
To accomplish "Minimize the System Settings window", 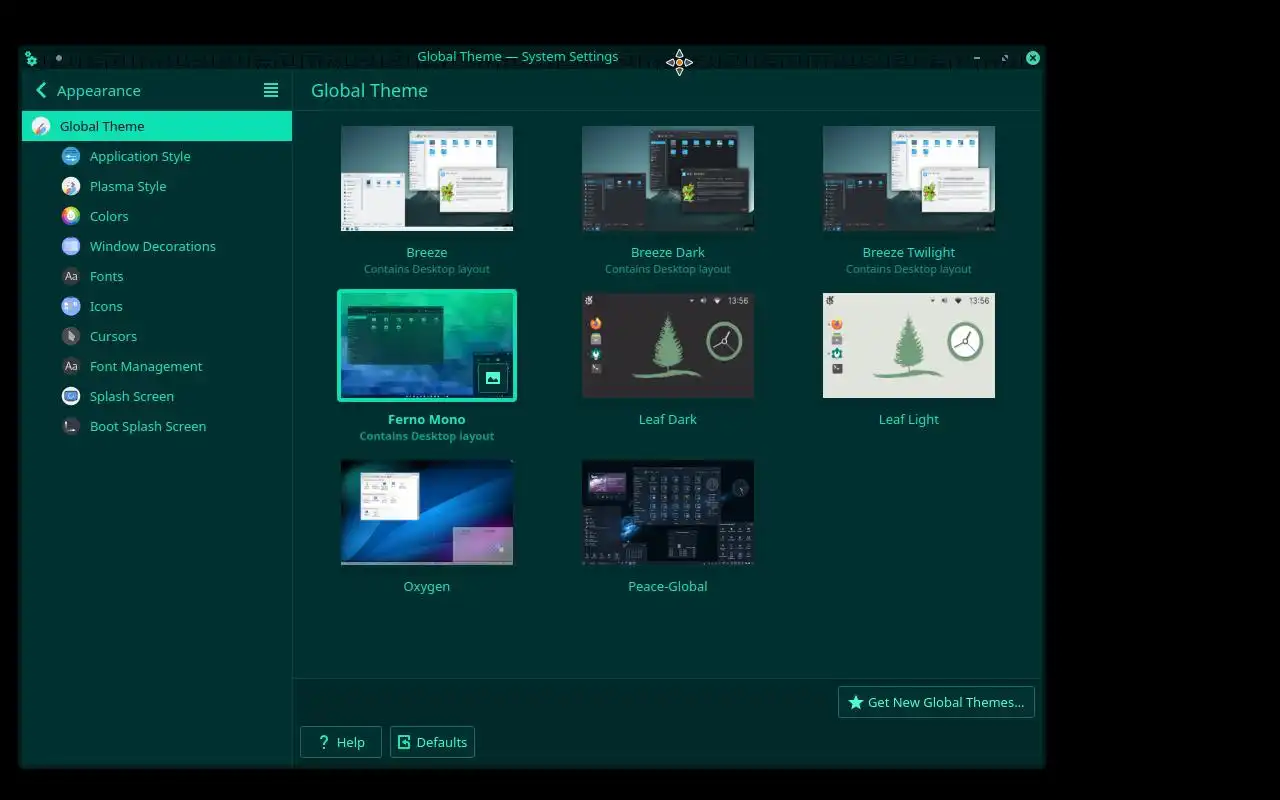I will 977,58.
